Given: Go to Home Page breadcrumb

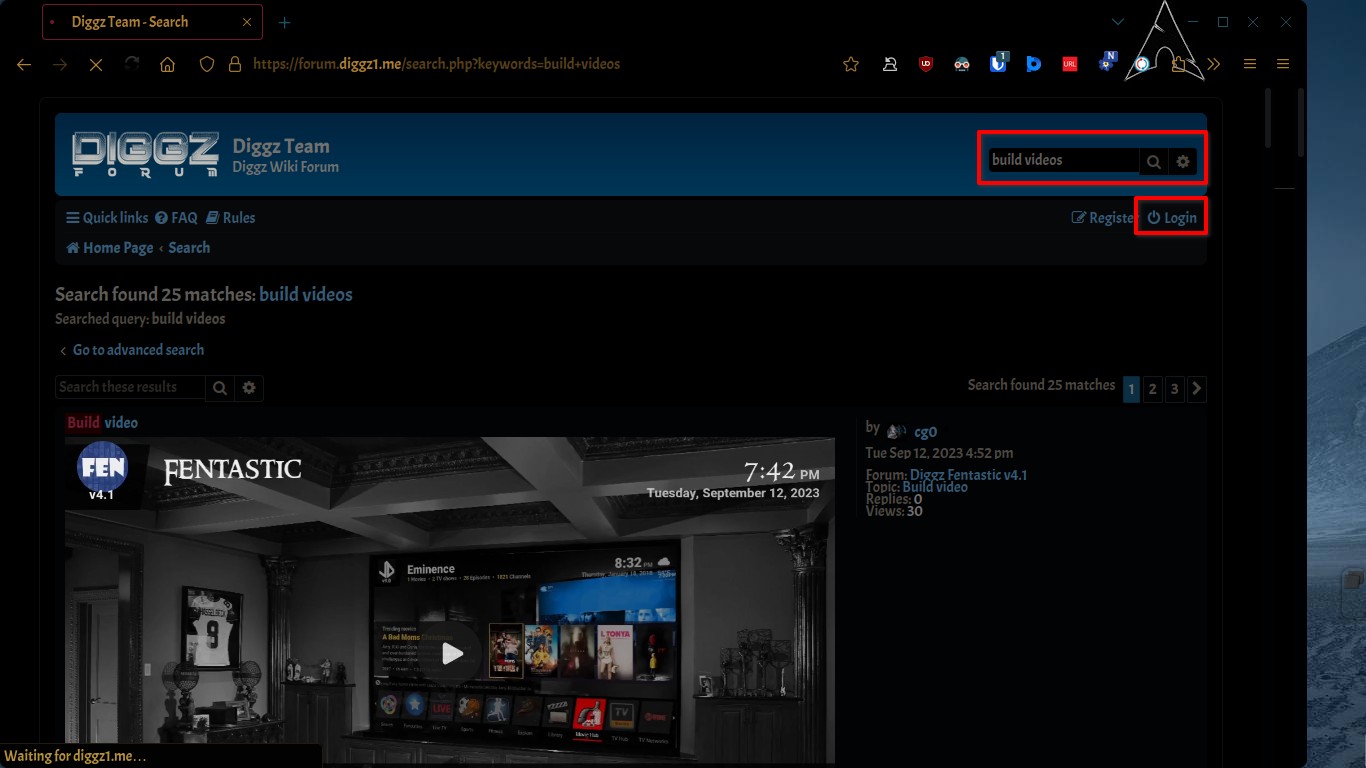Looking at the screenshot, I should tap(110, 248).
